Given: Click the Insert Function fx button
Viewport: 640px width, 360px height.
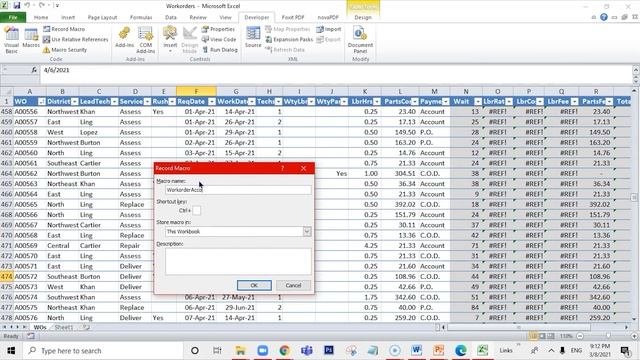Looking at the screenshot, I should coord(34,70).
